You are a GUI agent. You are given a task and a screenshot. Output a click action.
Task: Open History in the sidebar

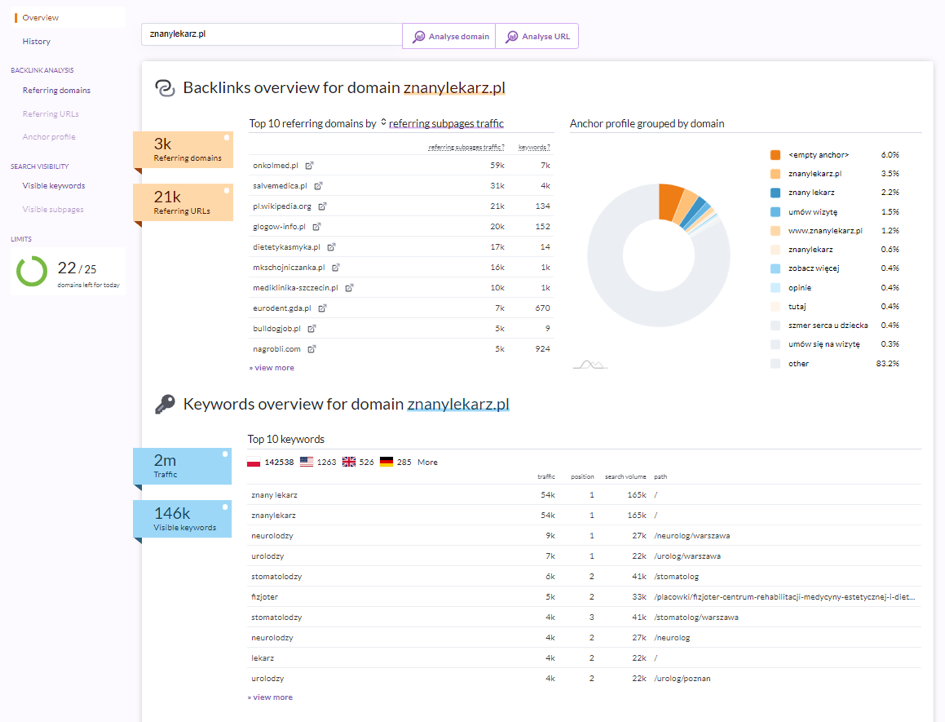coord(36,42)
